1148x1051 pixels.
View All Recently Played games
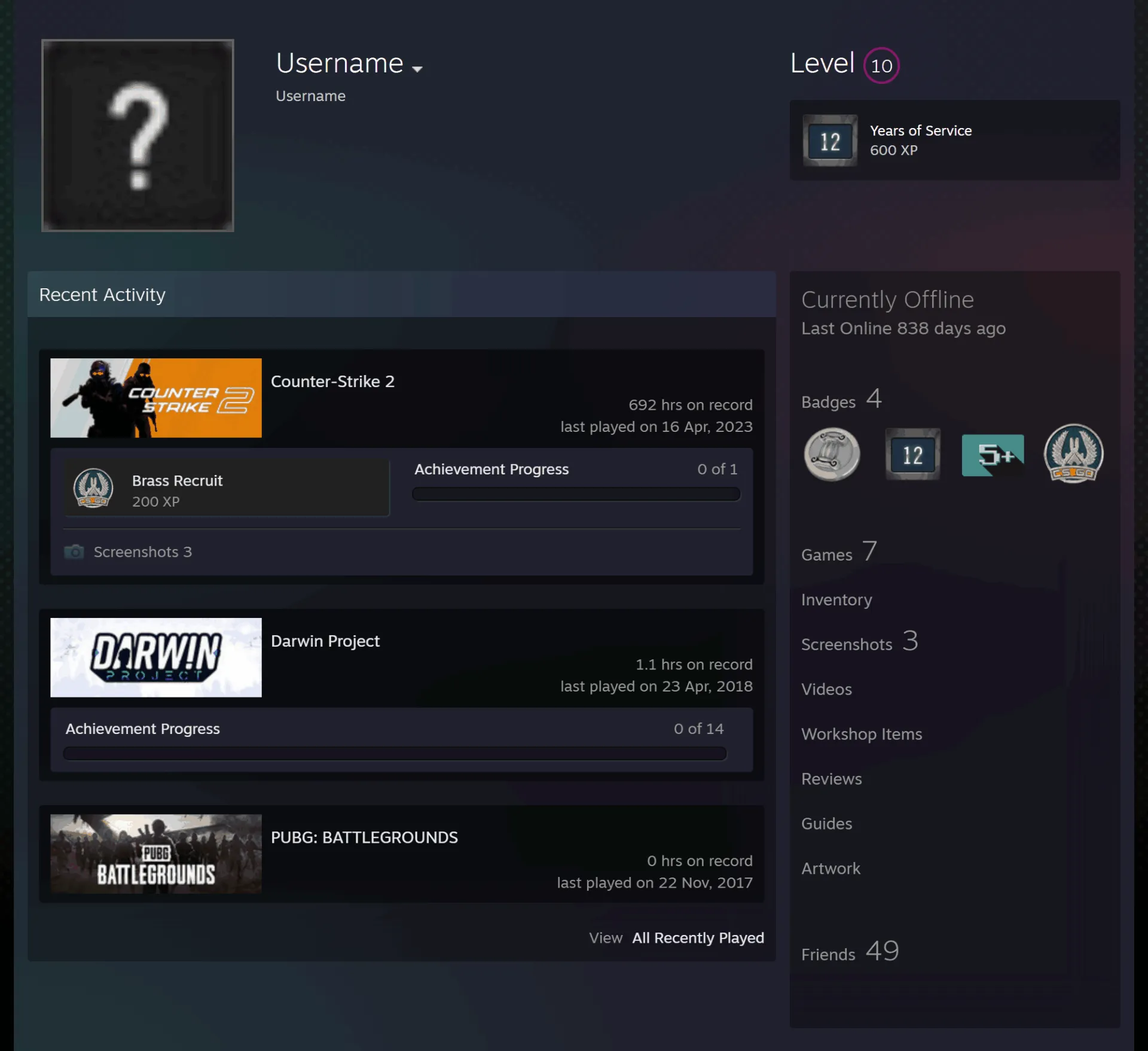point(698,938)
